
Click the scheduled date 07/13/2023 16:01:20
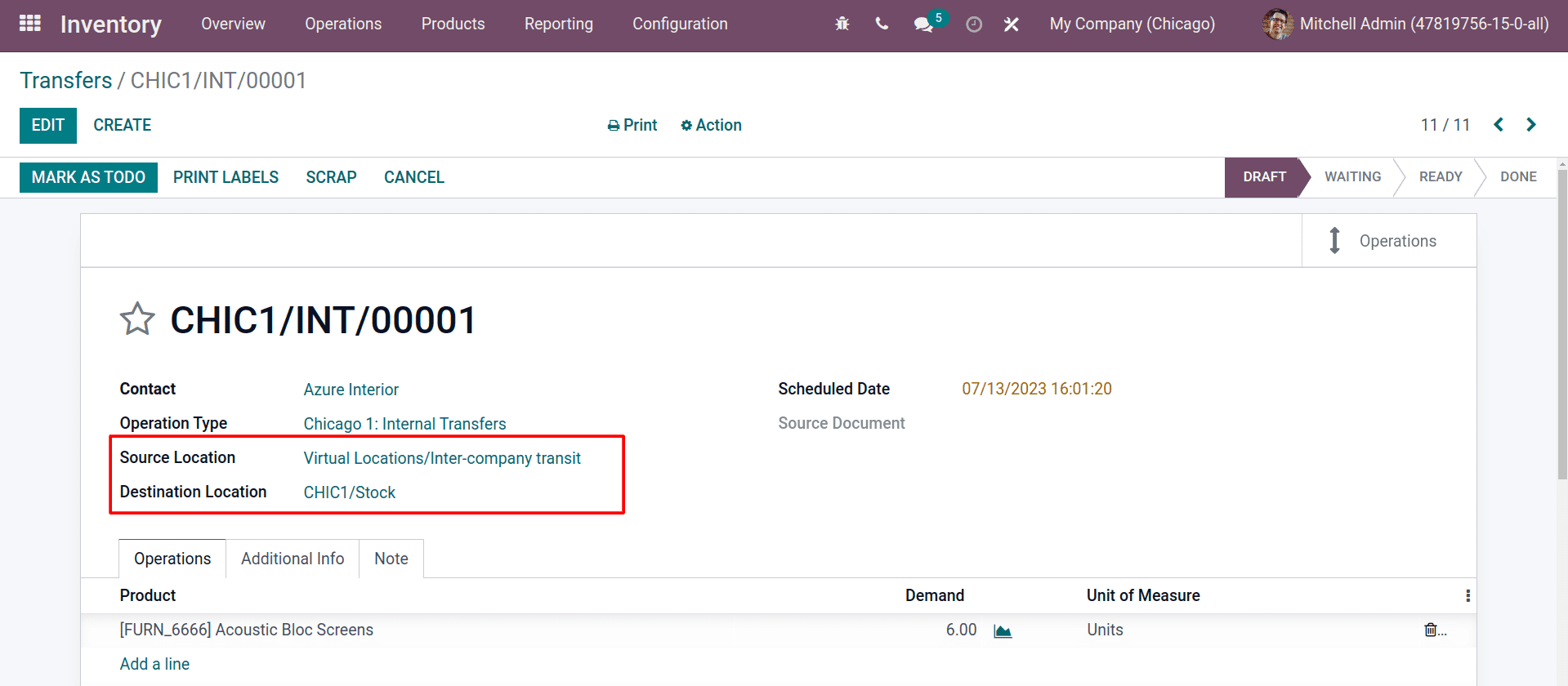(1037, 389)
